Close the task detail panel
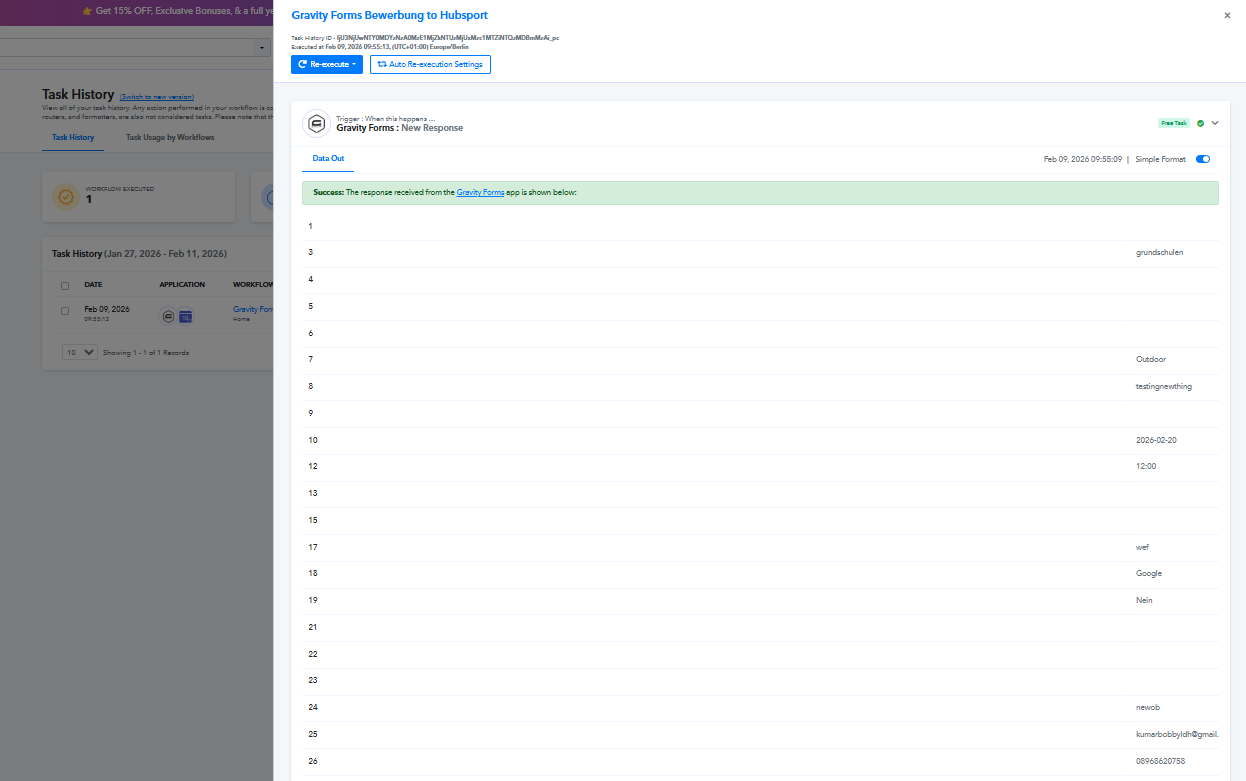The width and height of the screenshot is (1246, 781). 1227,16
